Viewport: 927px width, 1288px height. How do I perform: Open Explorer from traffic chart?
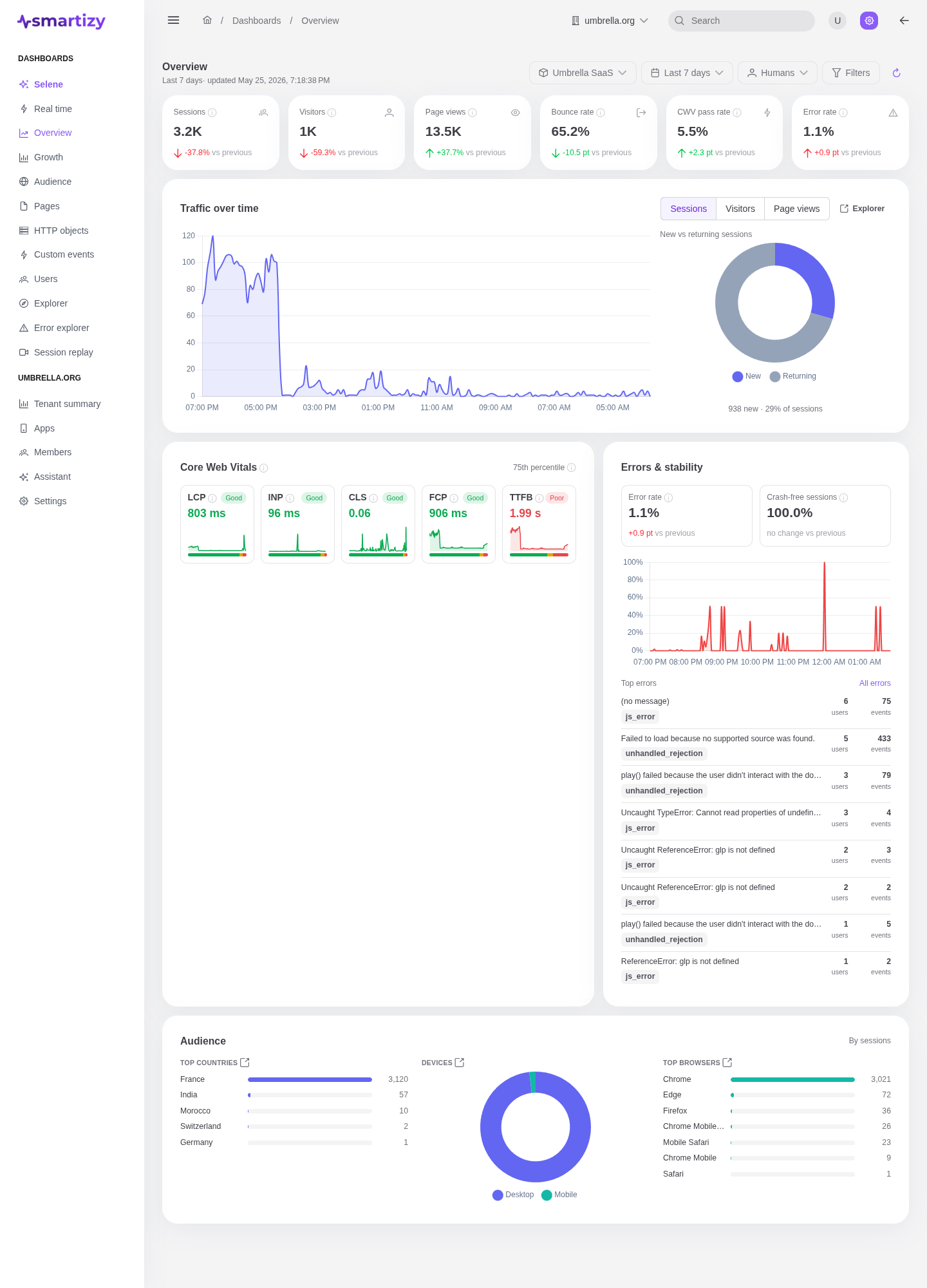coord(862,209)
